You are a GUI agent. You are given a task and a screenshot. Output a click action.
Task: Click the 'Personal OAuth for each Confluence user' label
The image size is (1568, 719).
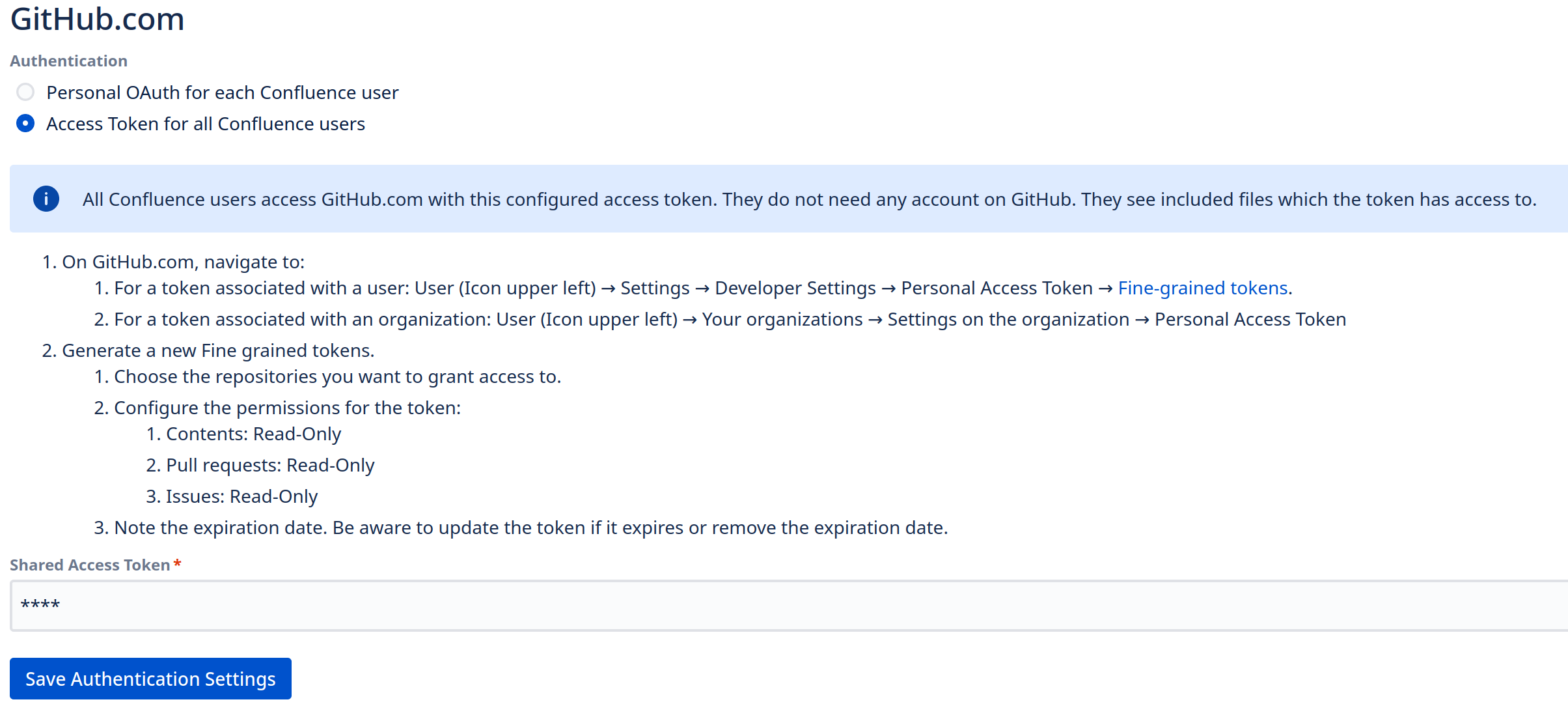tap(222, 92)
